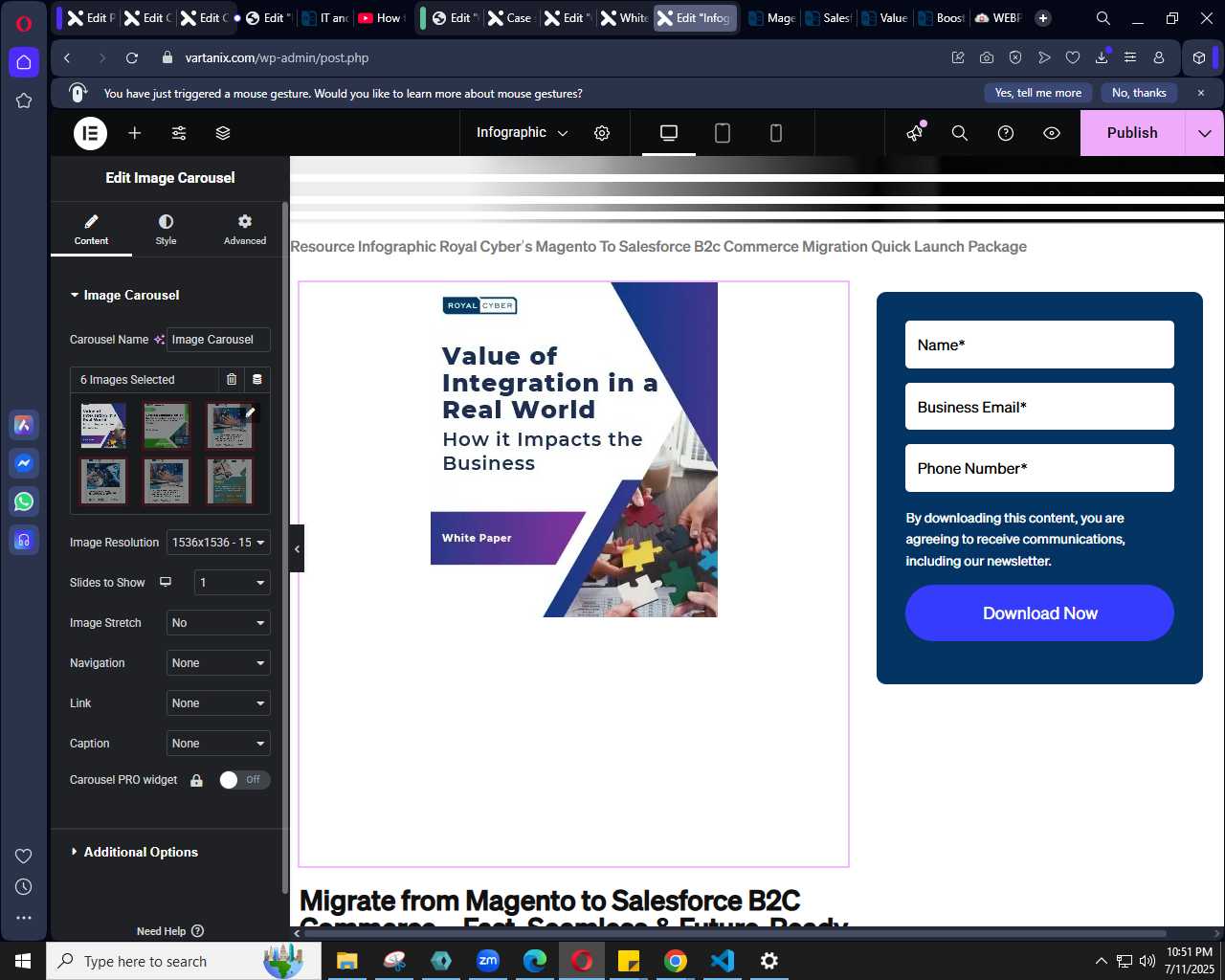1225x980 pixels.
Task: Click the Carousel Name input field
Action: 218,340
